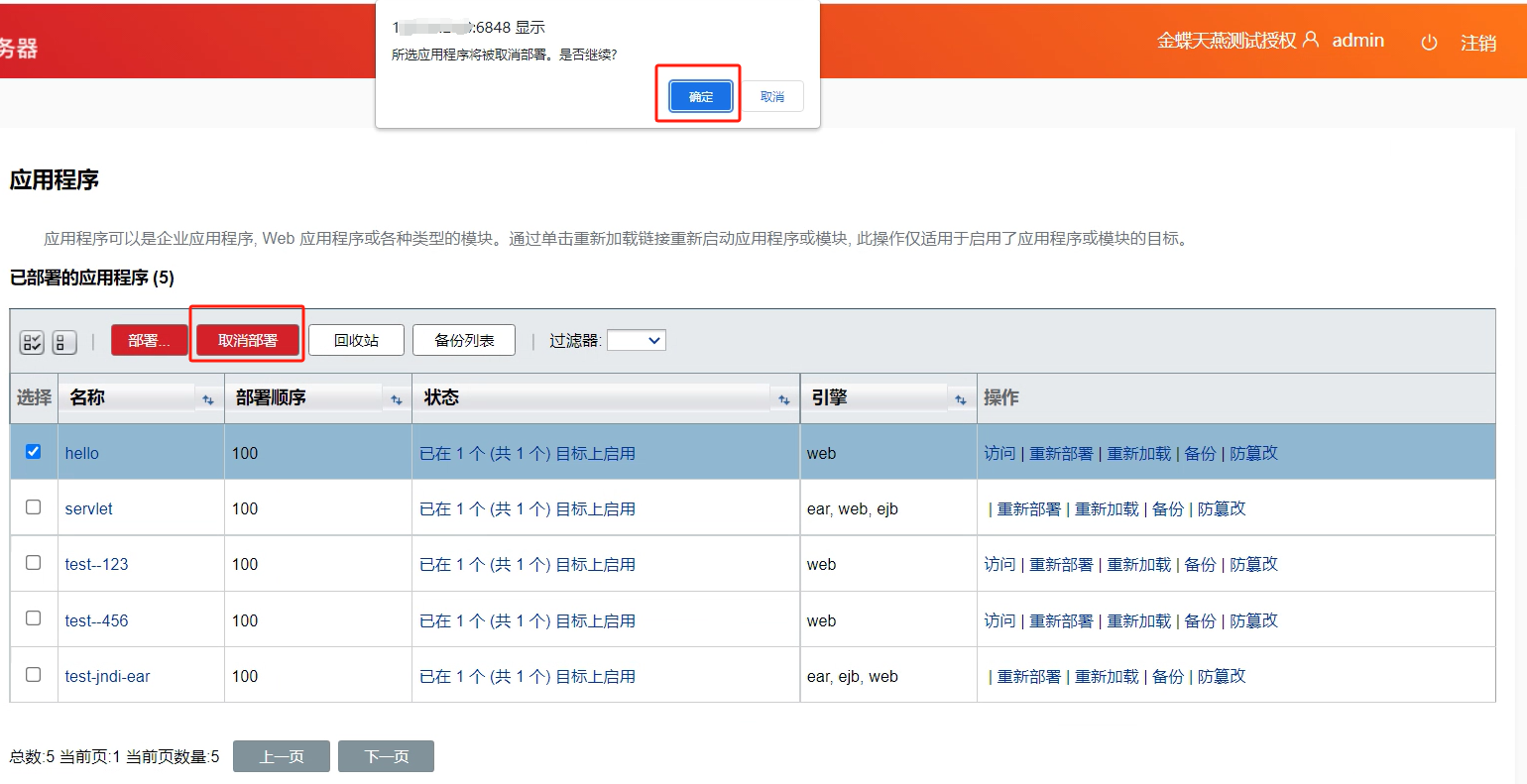Check the test--456 application checkbox
This screenshot has width=1527, height=784.
click(x=34, y=617)
